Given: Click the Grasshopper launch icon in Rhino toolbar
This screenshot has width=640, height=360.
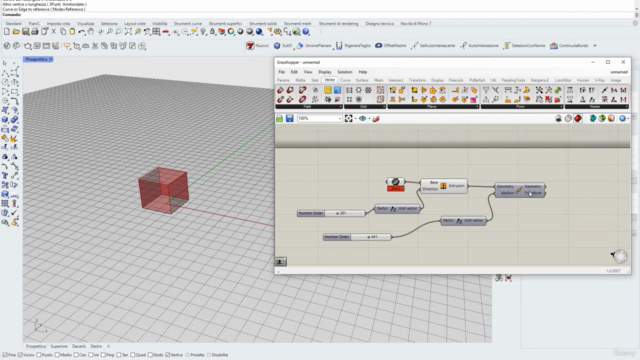Looking at the screenshot, I should 297,32.
